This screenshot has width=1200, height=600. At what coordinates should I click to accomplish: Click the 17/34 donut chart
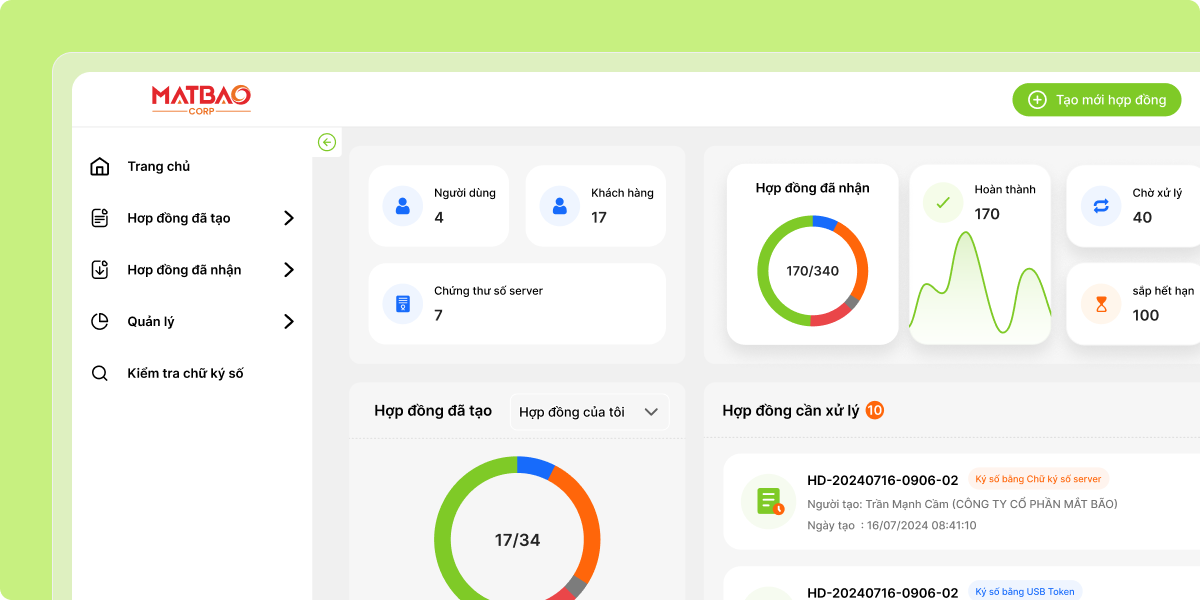[517, 528]
